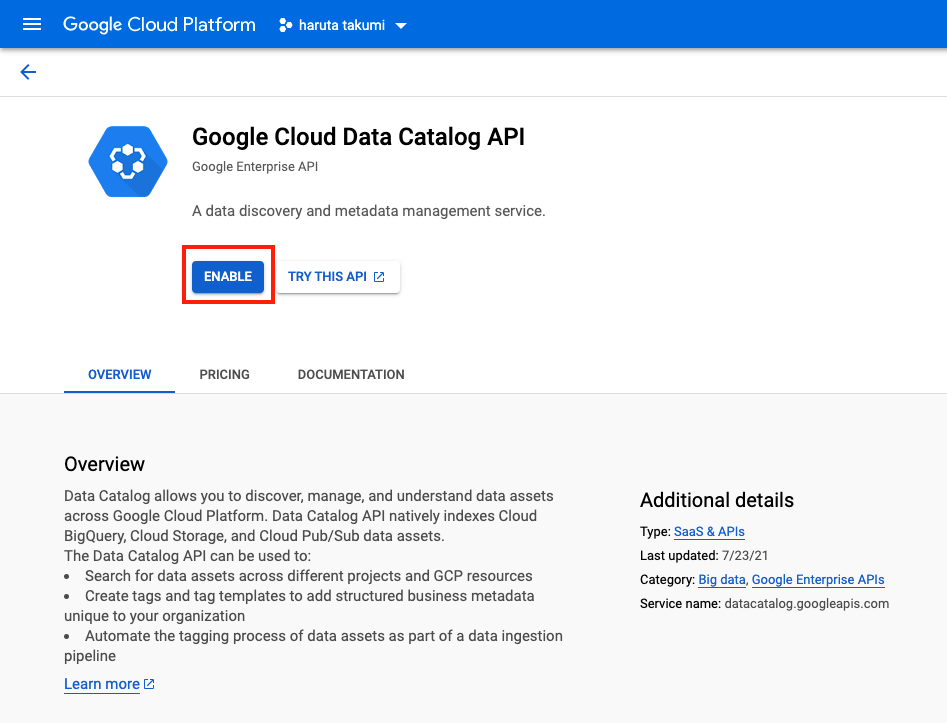Switch to the PRICING tab
Image resolution: width=947 pixels, height=723 pixels.
pyautogui.click(x=224, y=374)
